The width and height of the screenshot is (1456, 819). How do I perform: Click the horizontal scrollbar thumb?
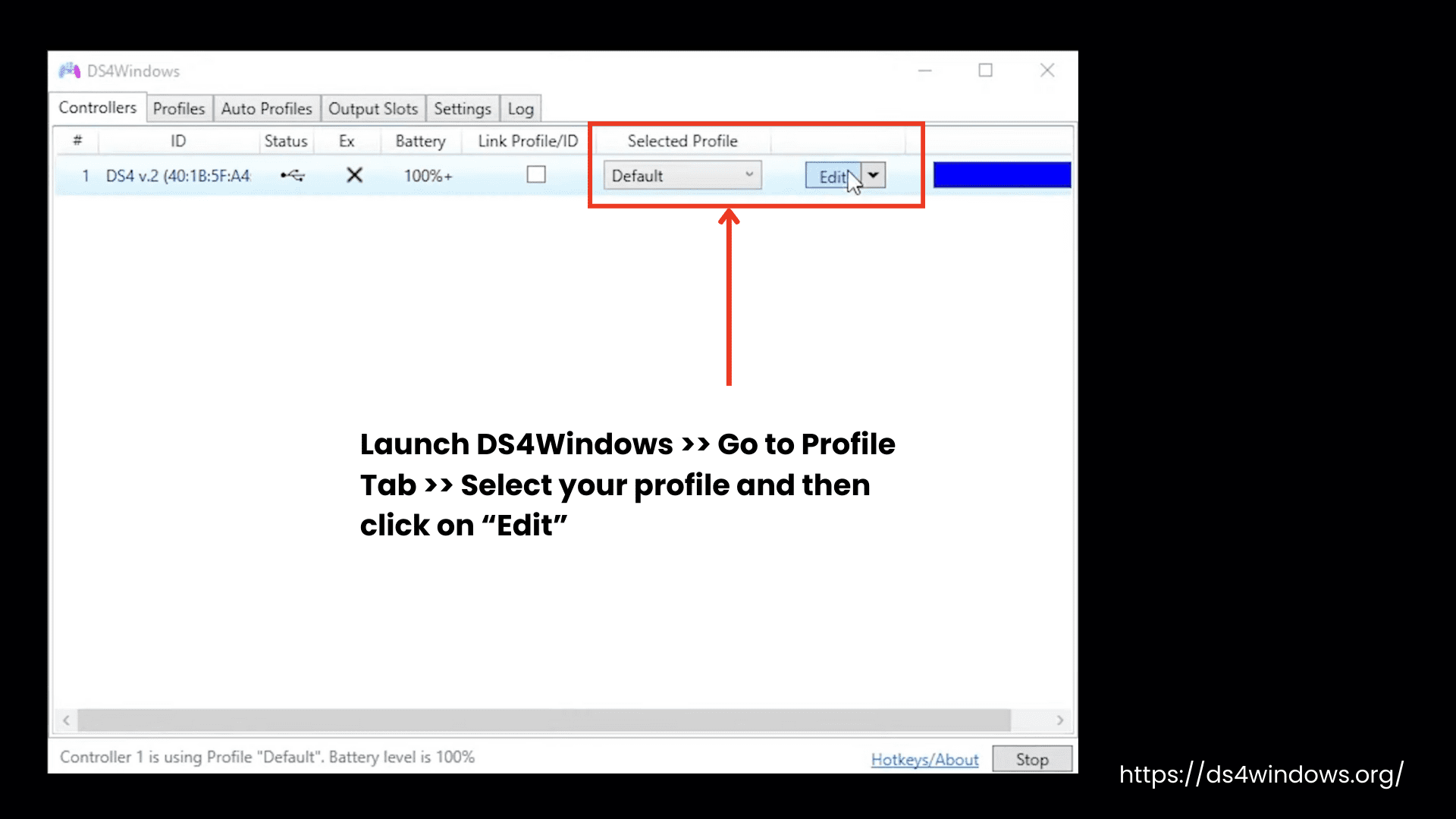point(544,720)
